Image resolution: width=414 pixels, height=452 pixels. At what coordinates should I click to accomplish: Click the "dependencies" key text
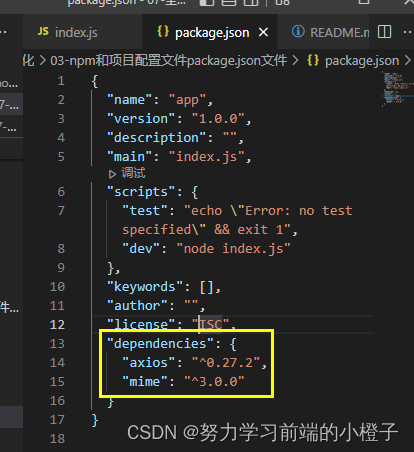coord(160,344)
